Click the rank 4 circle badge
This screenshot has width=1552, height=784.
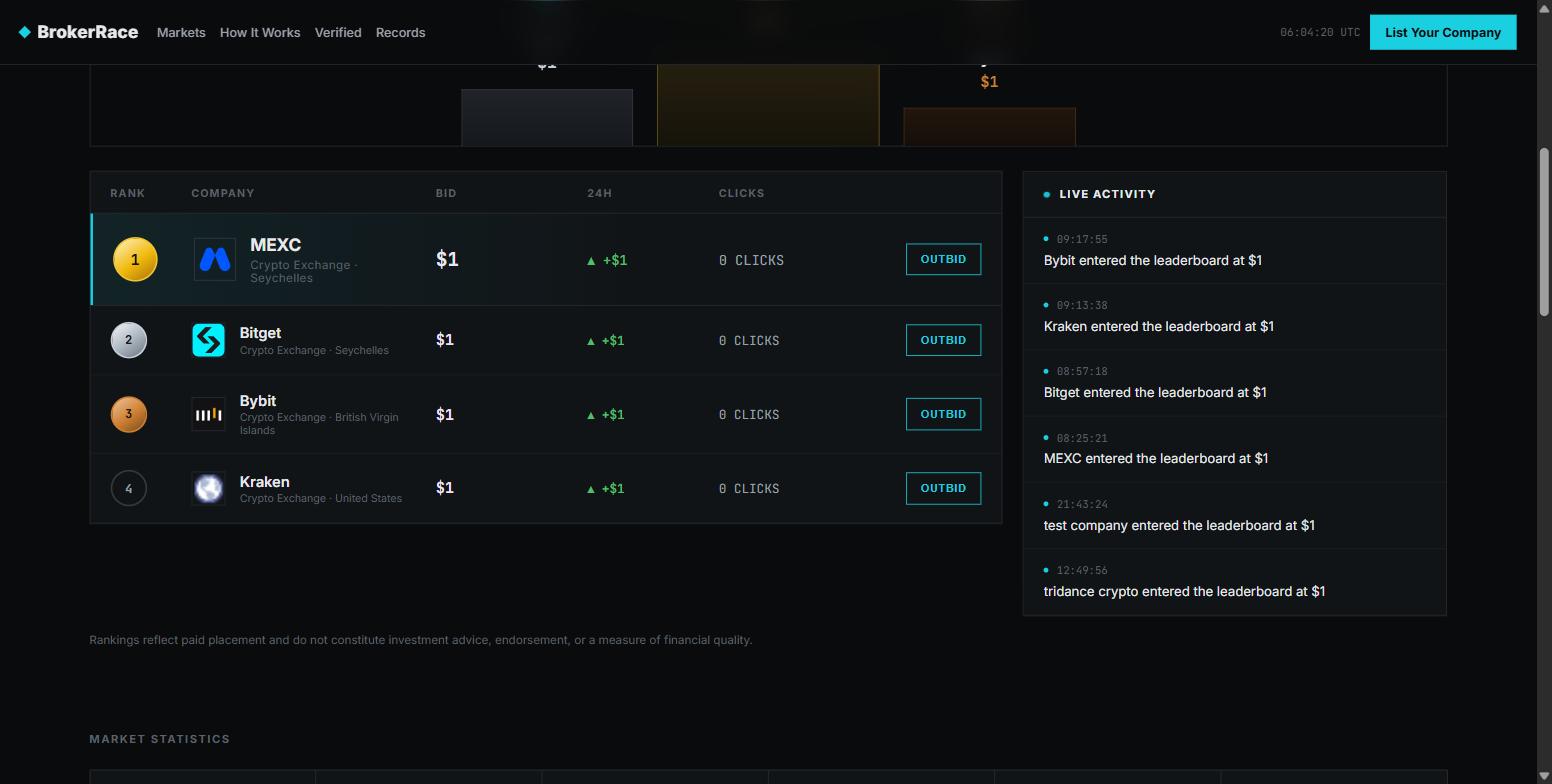[x=128, y=488]
